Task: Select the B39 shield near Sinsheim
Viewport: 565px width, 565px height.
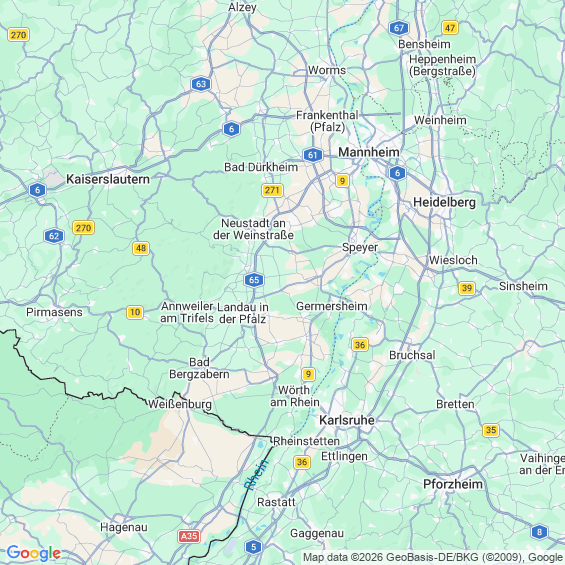Action: (x=467, y=288)
